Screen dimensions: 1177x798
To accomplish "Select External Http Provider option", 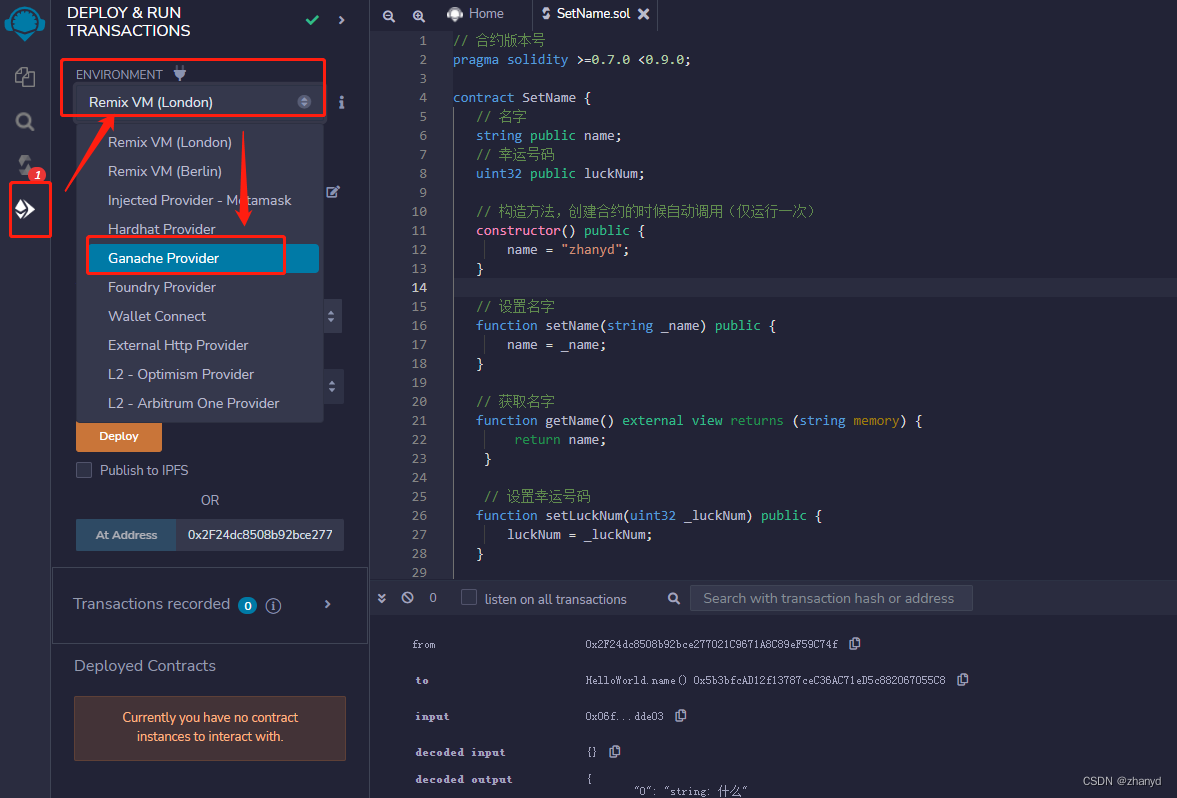I will click(200, 345).
